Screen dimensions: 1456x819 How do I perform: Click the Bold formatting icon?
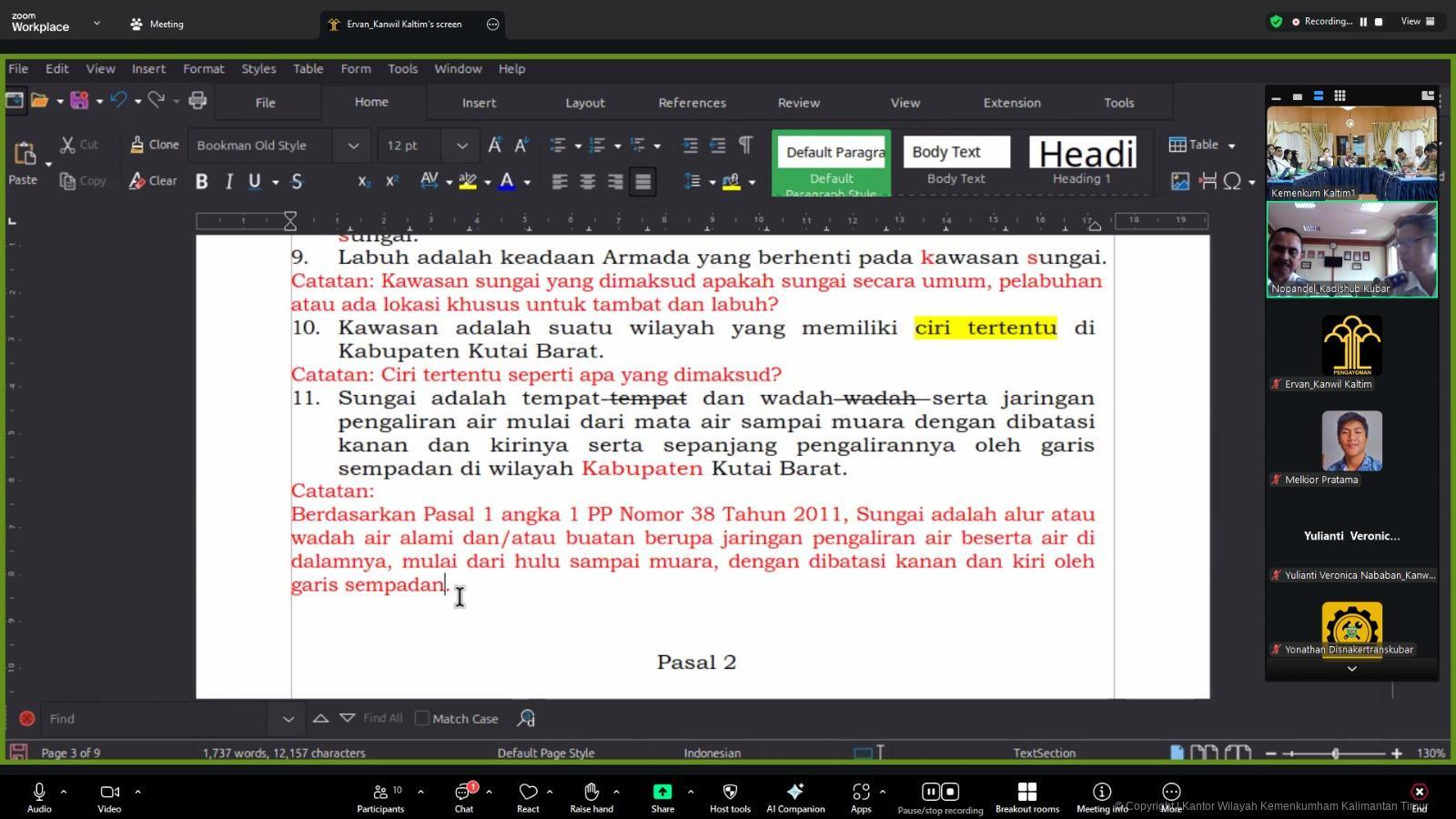(x=202, y=181)
